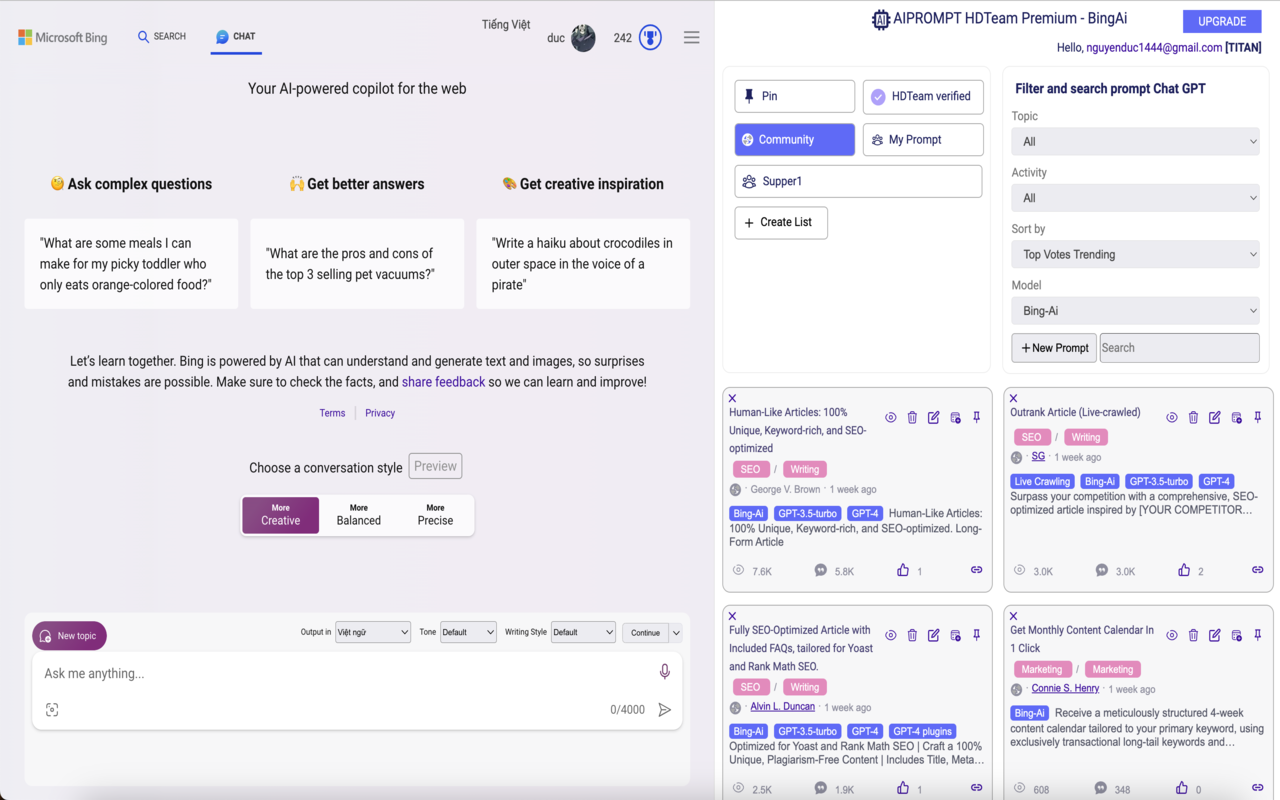1280x800 pixels.
Task: Click the Continue button
Action: [646, 632]
